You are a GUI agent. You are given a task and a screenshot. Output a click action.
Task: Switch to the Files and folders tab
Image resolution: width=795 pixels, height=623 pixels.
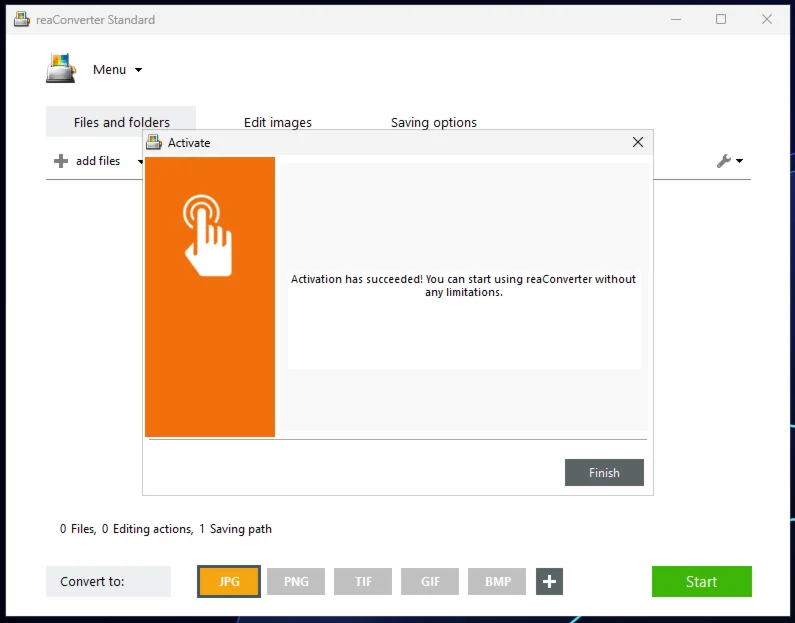click(x=121, y=122)
